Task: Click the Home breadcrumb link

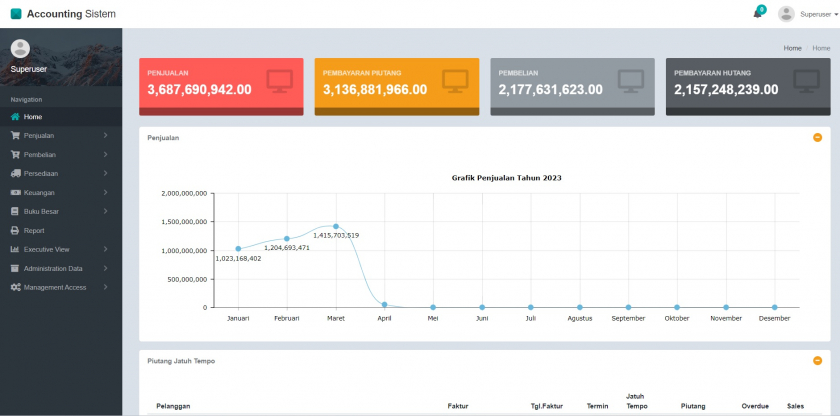Action: pyautogui.click(x=792, y=48)
